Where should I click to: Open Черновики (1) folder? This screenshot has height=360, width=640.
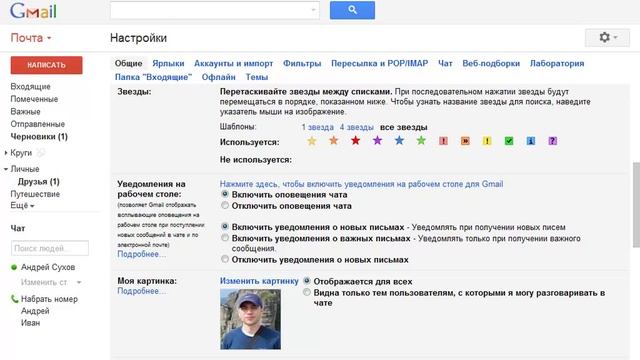tap(39, 137)
